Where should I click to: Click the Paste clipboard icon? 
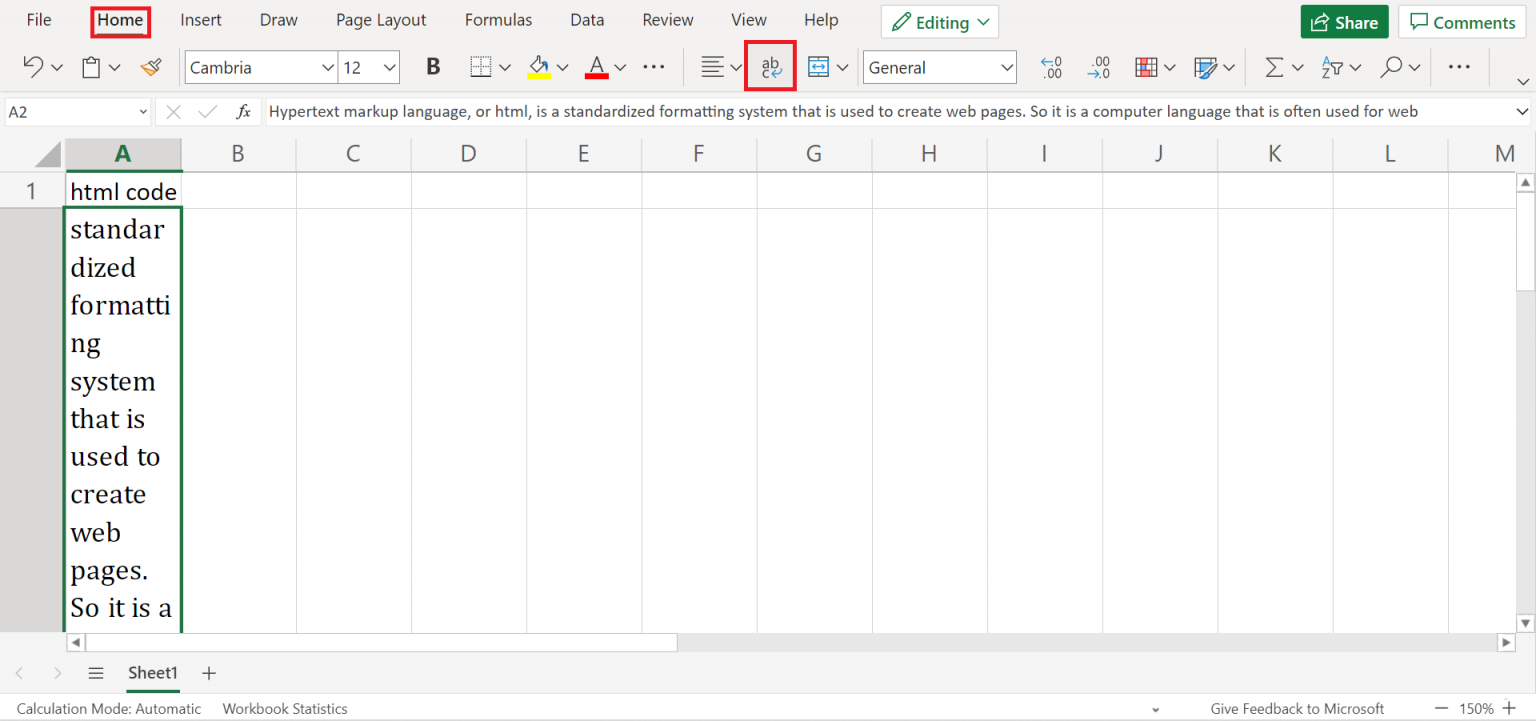[89, 67]
